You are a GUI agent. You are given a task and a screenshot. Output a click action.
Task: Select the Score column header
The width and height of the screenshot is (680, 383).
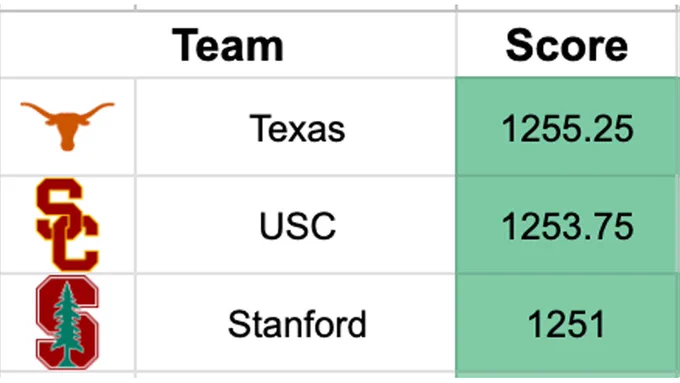(x=567, y=45)
